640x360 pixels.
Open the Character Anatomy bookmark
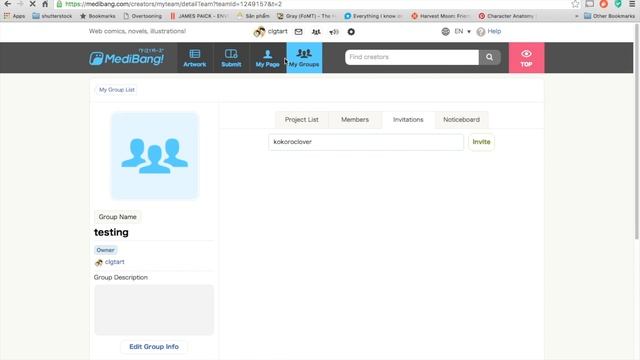click(506, 16)
